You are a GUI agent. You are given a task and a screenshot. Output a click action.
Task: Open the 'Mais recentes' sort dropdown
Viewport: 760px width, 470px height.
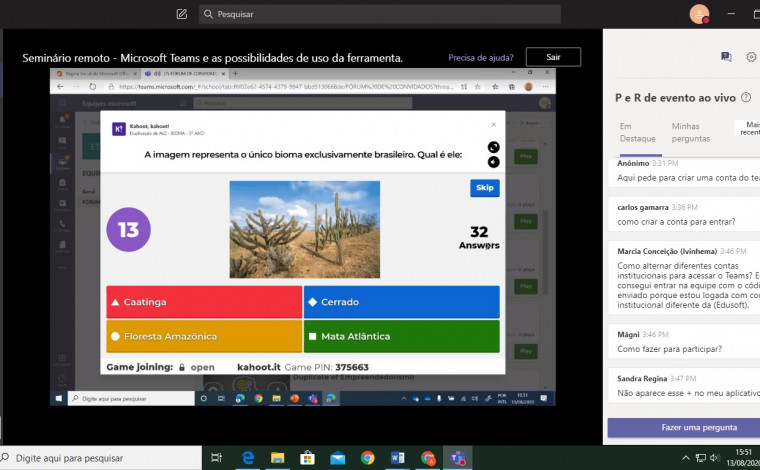pos(748,127)
